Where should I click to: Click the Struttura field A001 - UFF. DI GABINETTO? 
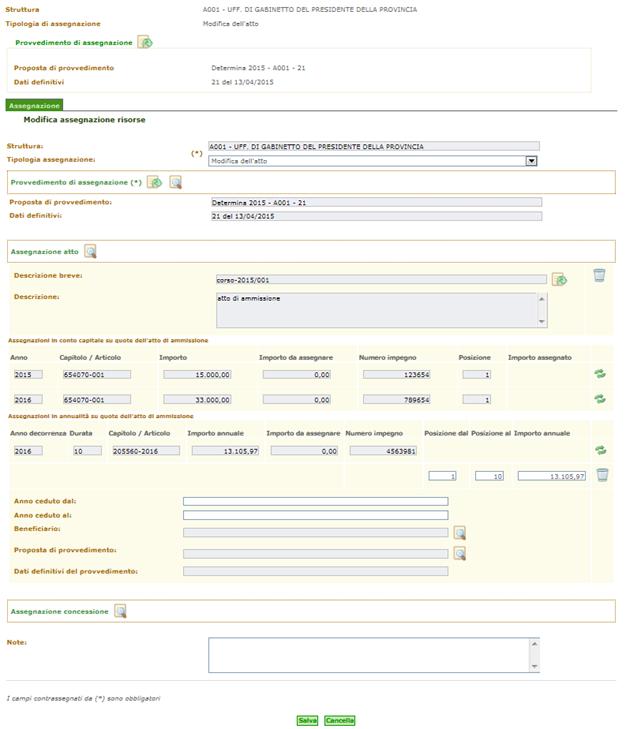pos(374,146)
